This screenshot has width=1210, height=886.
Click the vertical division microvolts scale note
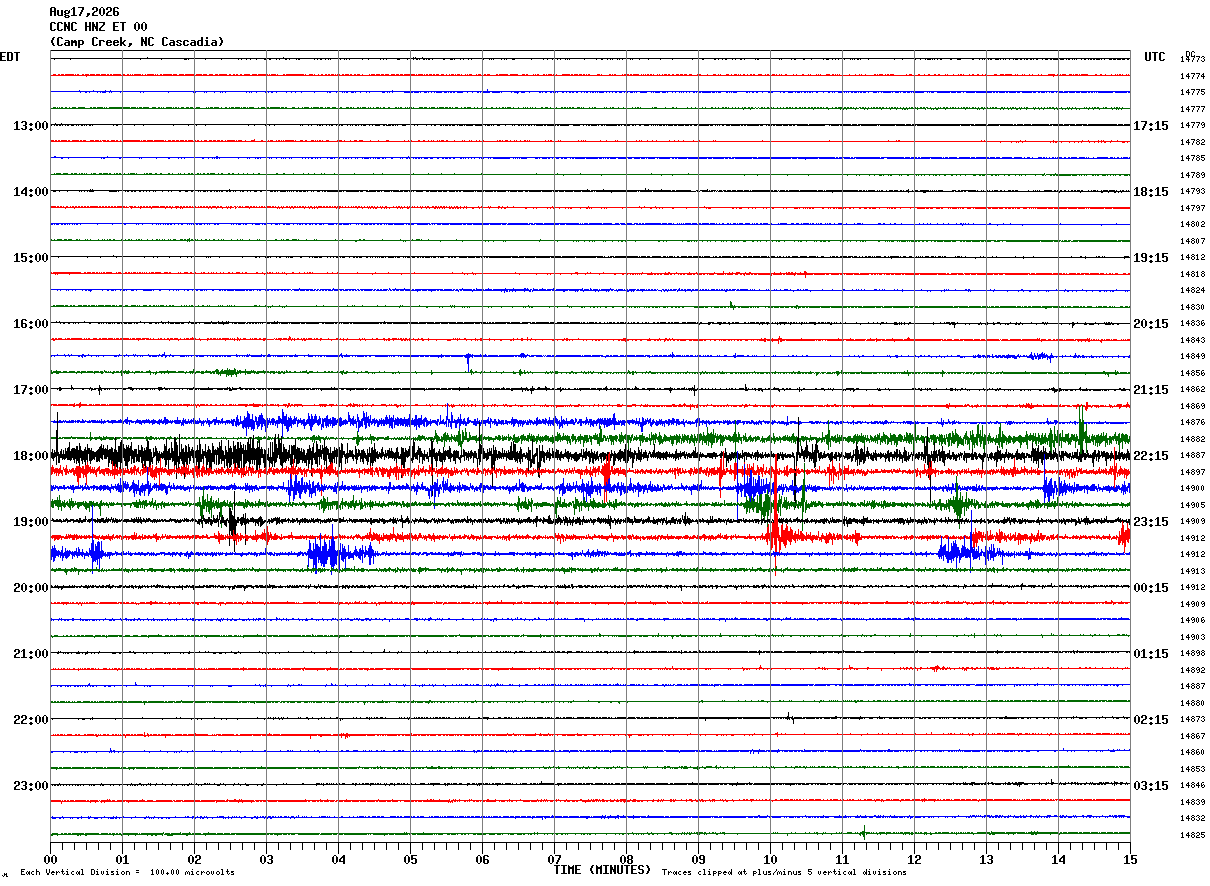[128, 872]
